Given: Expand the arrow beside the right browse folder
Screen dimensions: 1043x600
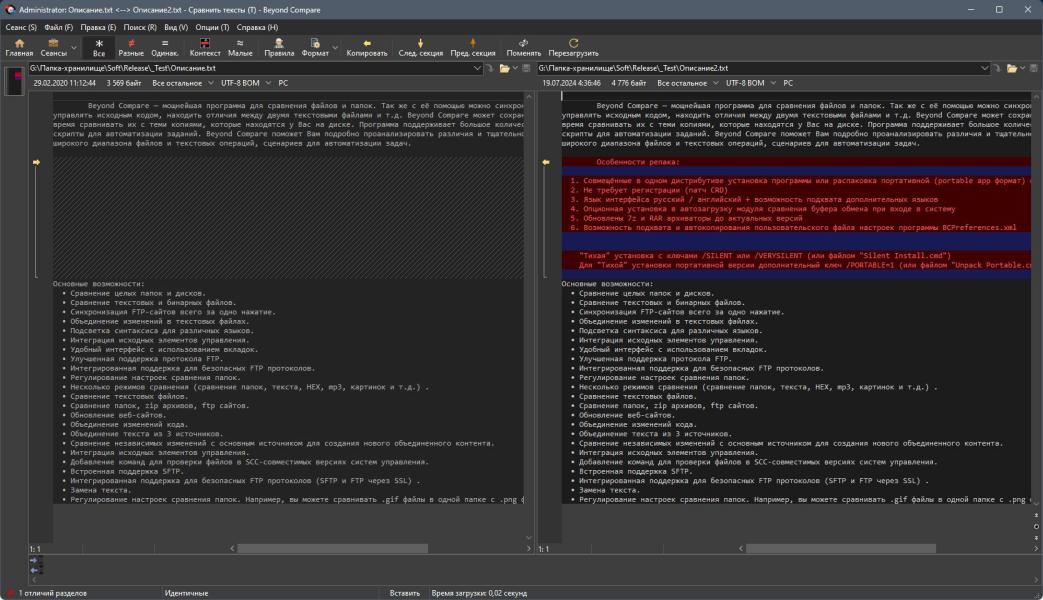Looking at the screenshot, I should click(x=1022, y=68).
